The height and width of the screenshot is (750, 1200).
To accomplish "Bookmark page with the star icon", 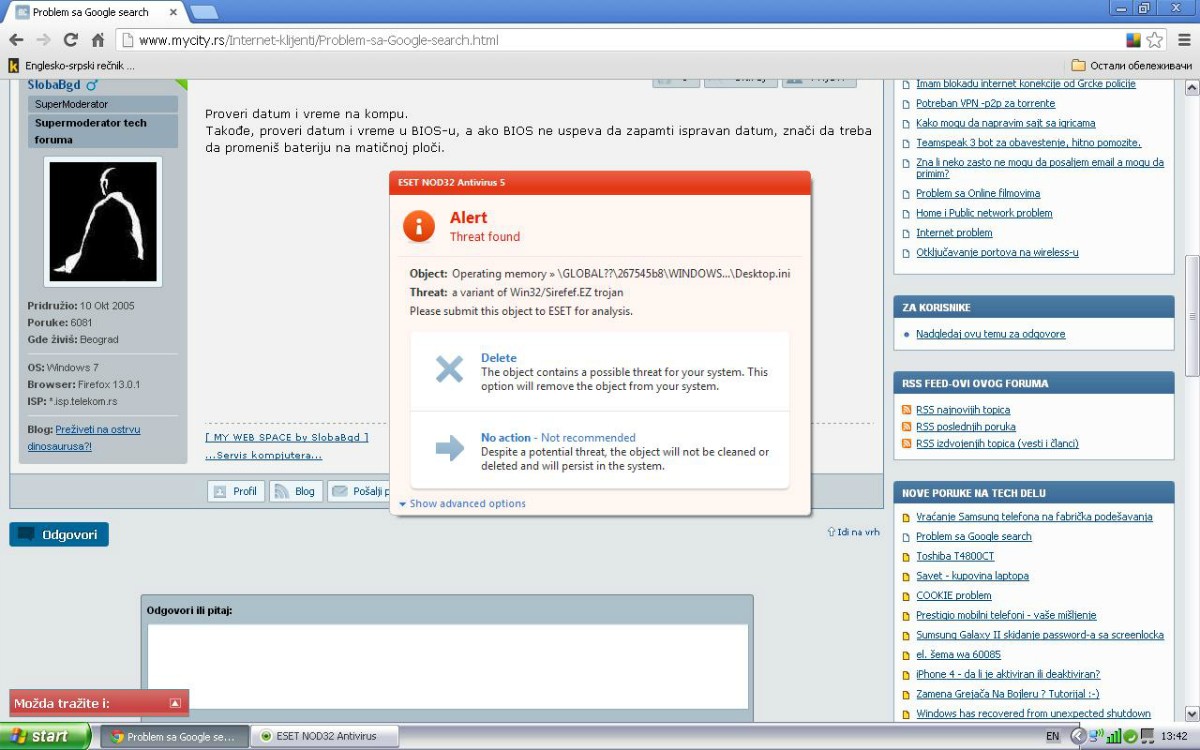I will tap(1155, 40).
